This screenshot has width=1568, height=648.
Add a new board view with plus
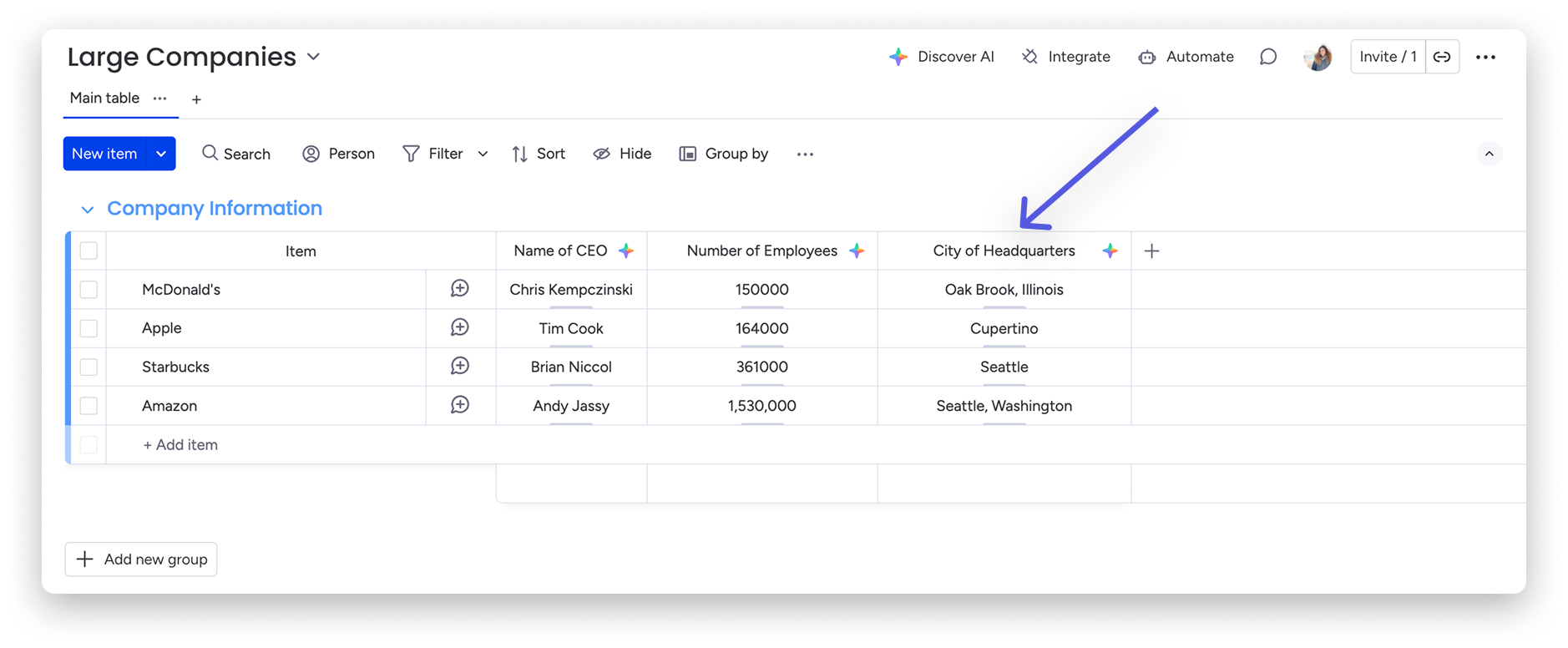tap(196, 99)
